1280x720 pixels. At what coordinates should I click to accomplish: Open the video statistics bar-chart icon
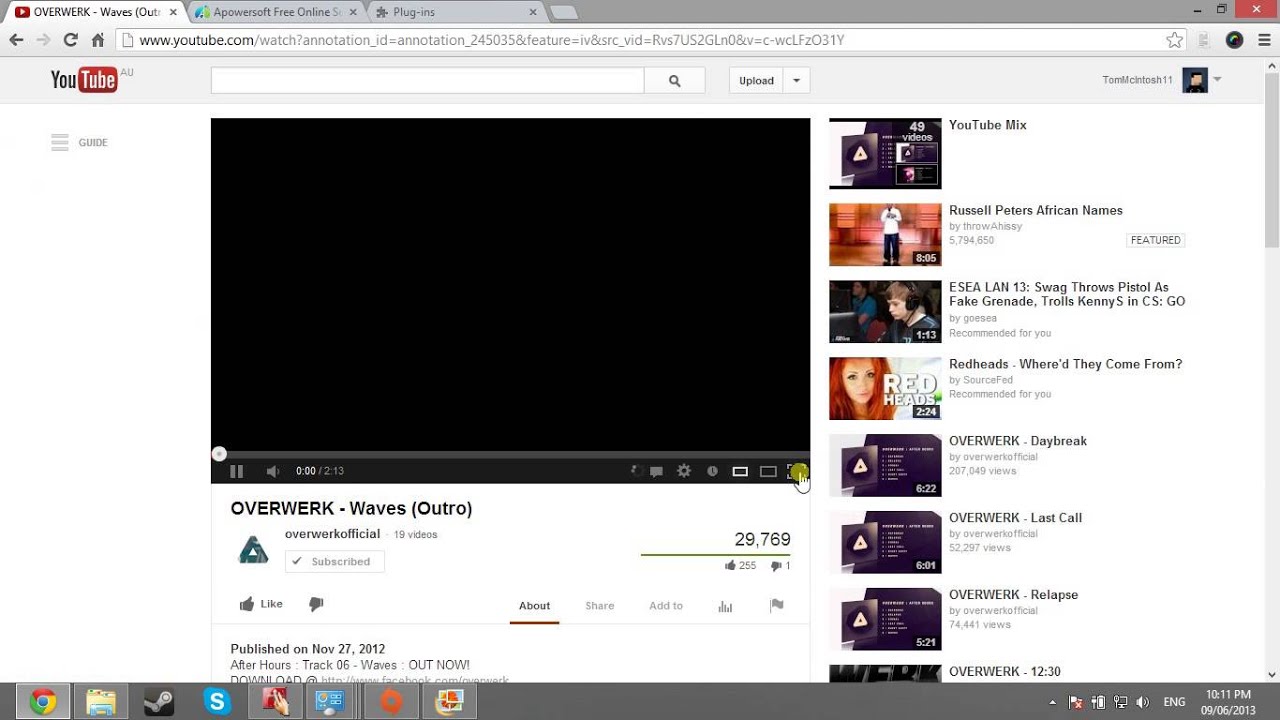pos(725,606)
